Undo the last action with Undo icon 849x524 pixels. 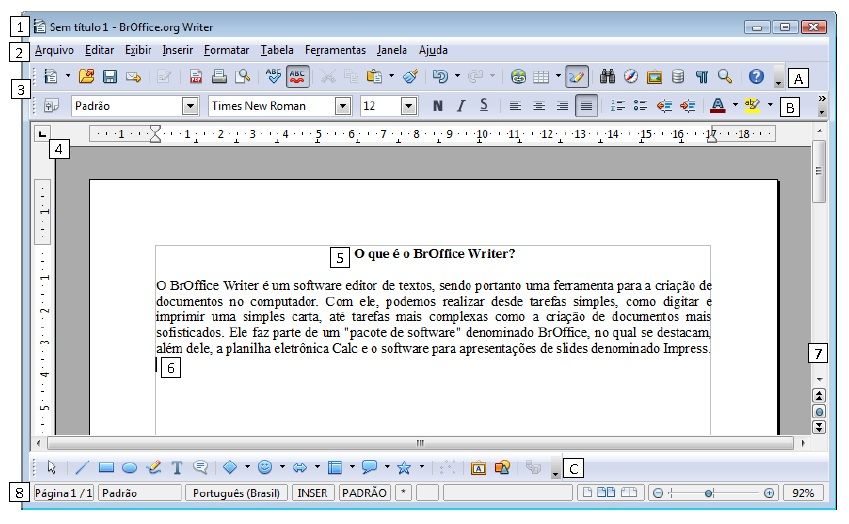pyautogui.click(x=440, y=76)
